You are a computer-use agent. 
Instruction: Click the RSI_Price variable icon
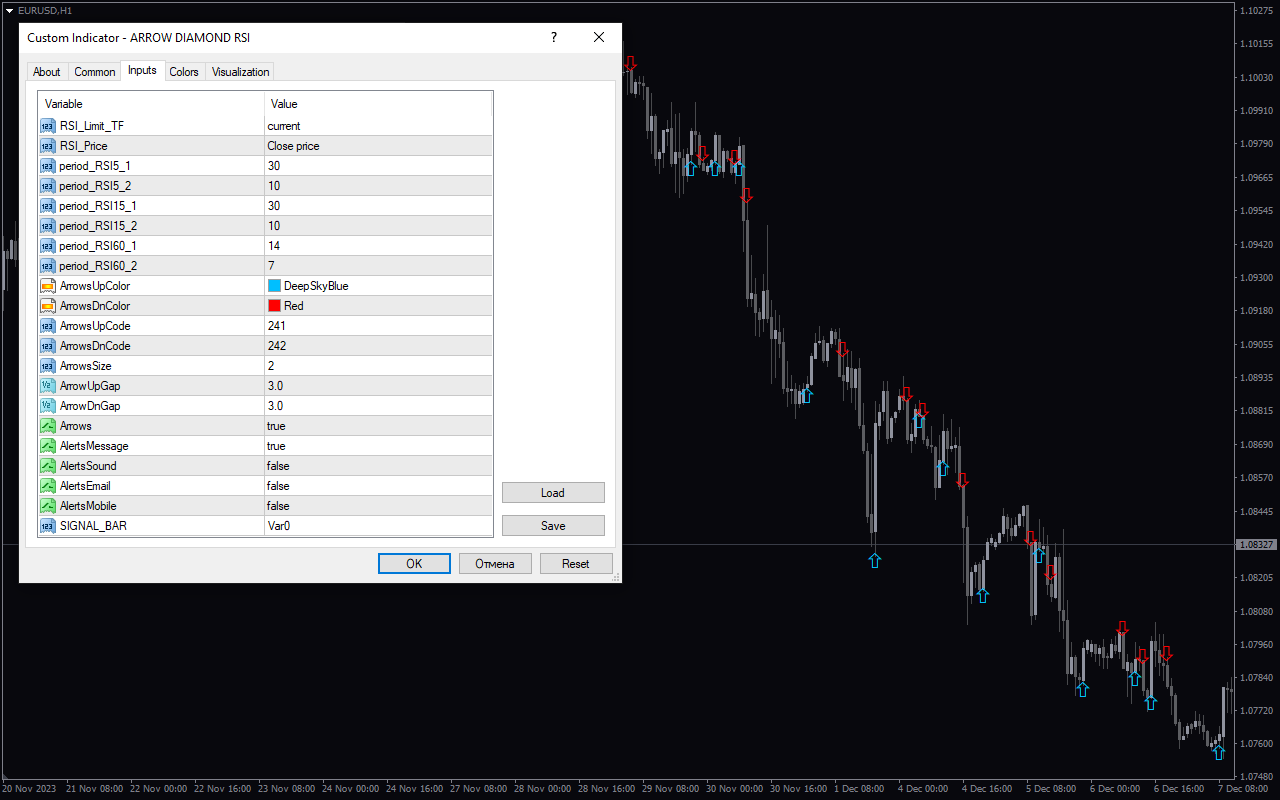point(47,146)
